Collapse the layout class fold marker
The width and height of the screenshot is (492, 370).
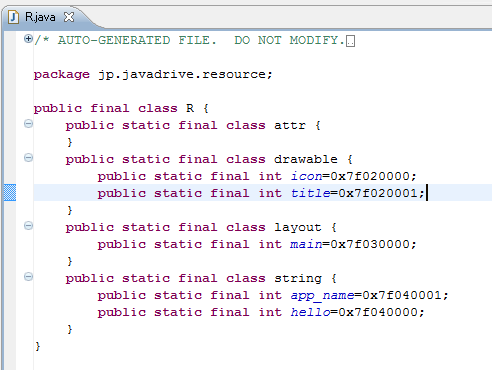pyautogui.click(x=28, y=226)
